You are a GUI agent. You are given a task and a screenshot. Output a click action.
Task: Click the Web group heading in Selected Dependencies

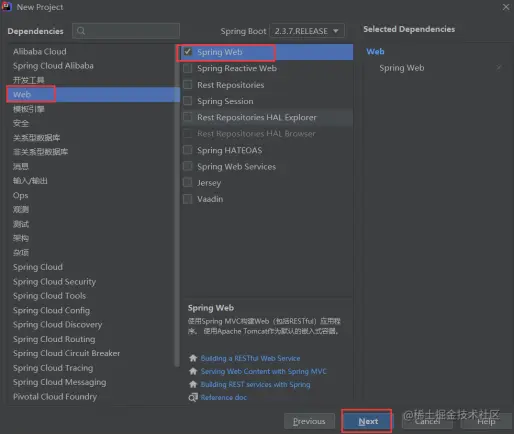(375, 51)
